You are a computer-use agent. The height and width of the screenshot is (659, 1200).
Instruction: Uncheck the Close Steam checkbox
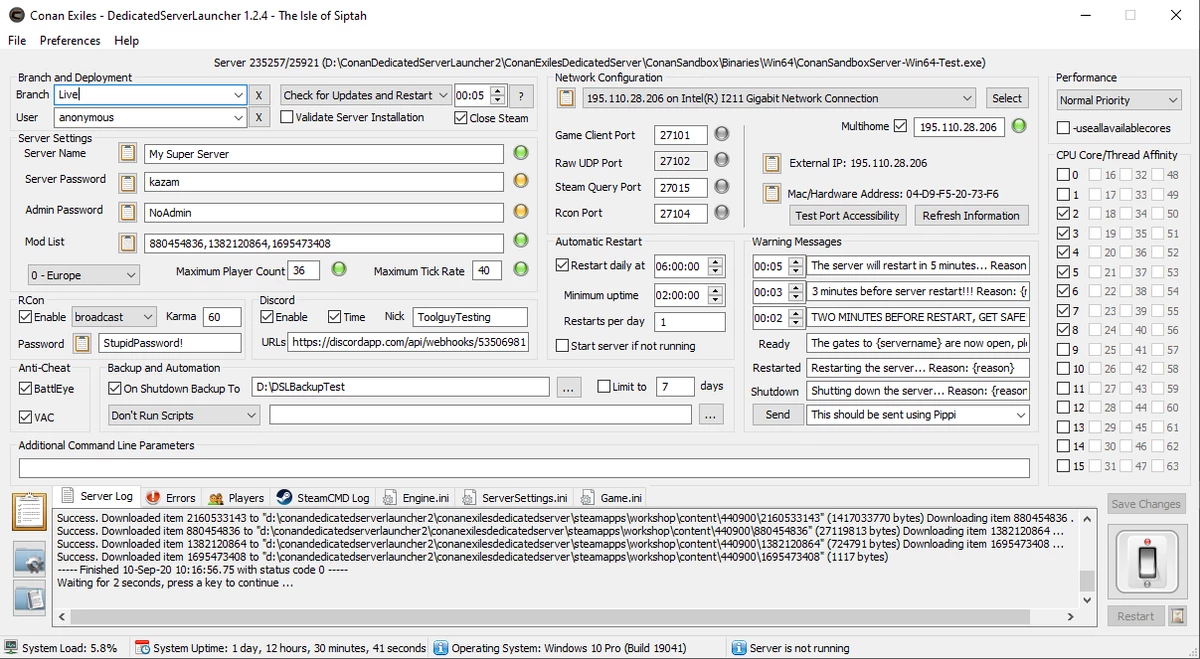(460, 117)
